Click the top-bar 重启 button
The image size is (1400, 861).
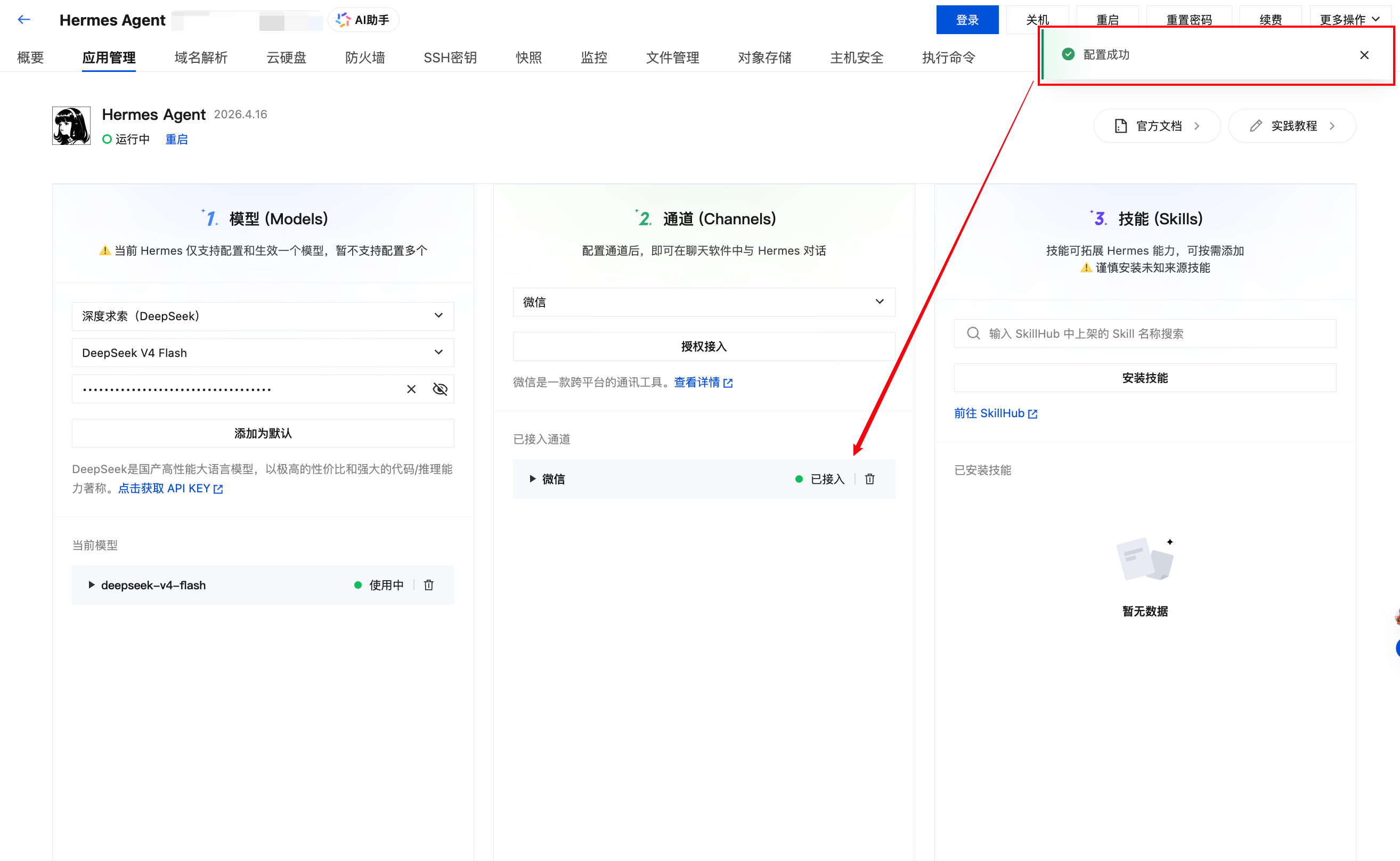1108,20
